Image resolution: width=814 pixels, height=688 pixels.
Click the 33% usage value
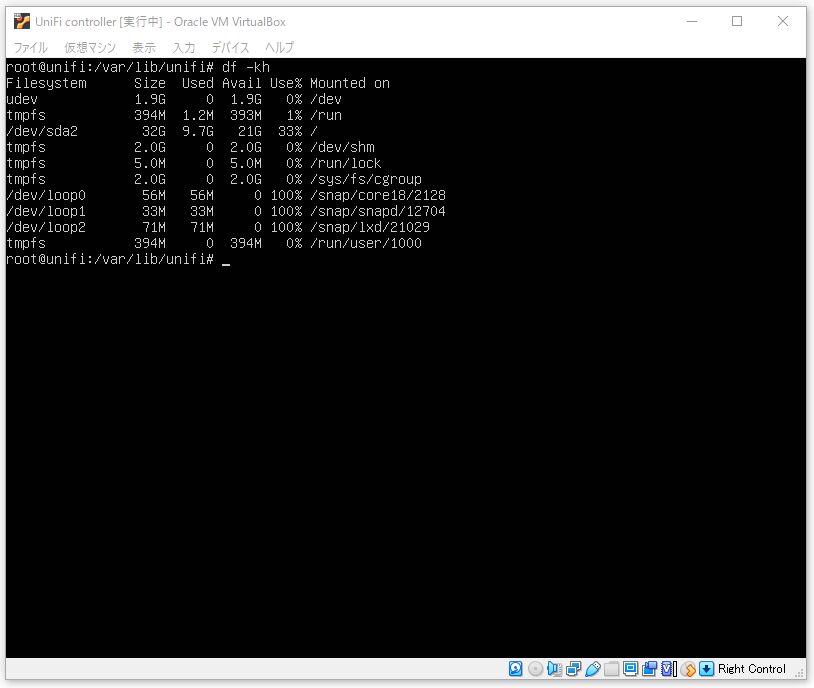tap(290, 131)
